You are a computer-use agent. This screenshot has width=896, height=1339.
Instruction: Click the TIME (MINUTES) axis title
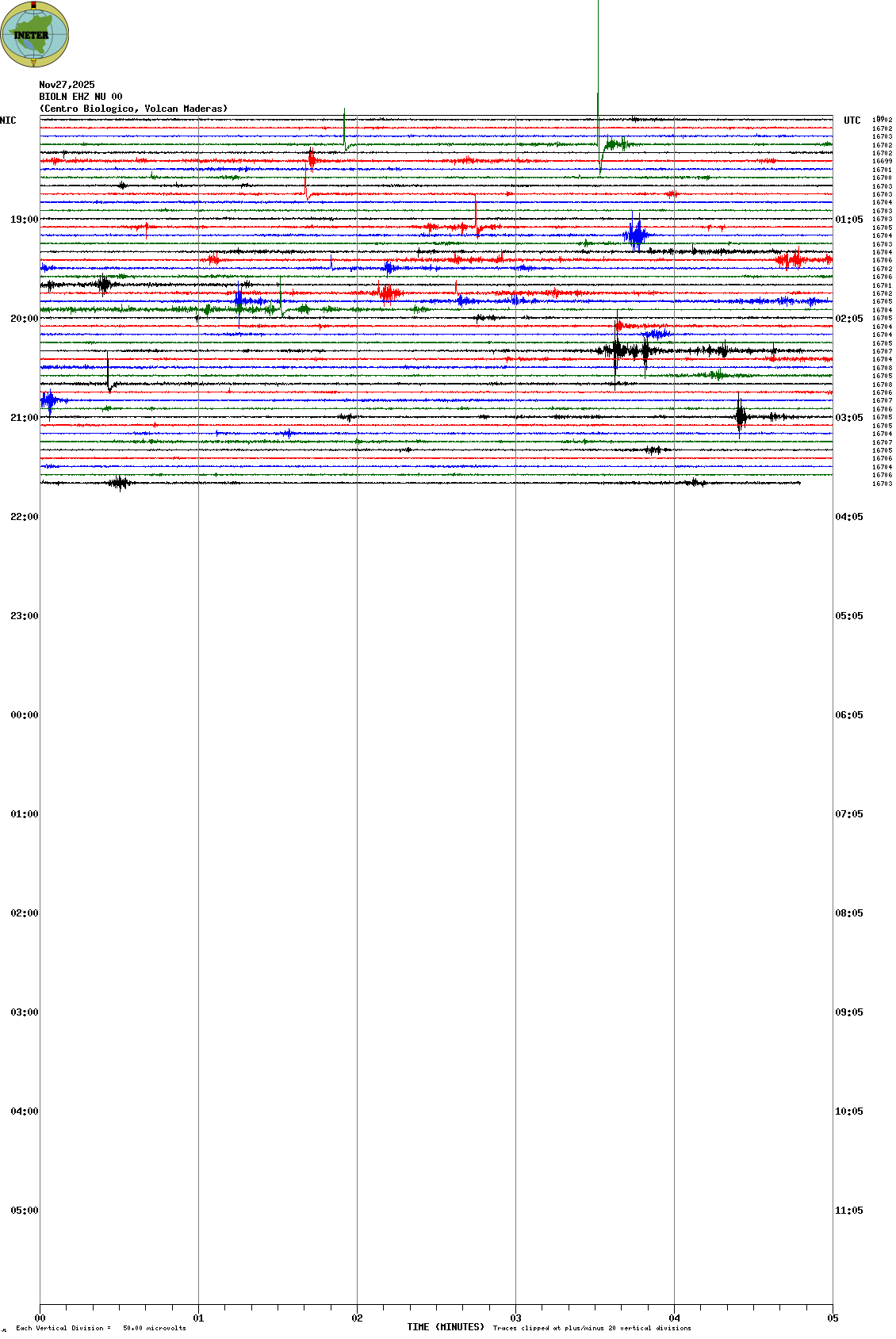445,1327
